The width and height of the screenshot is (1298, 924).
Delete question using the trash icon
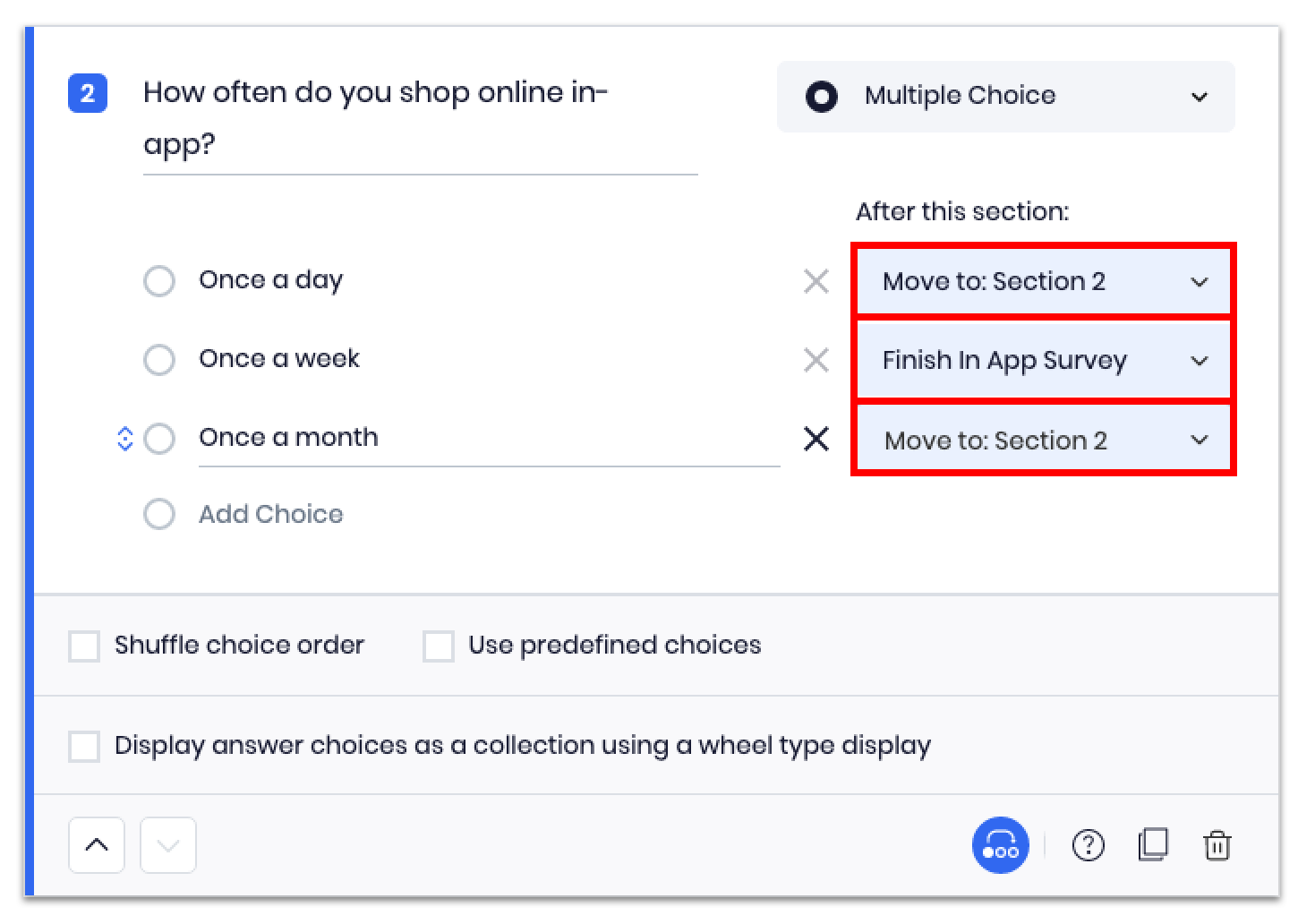point(1217,845)
